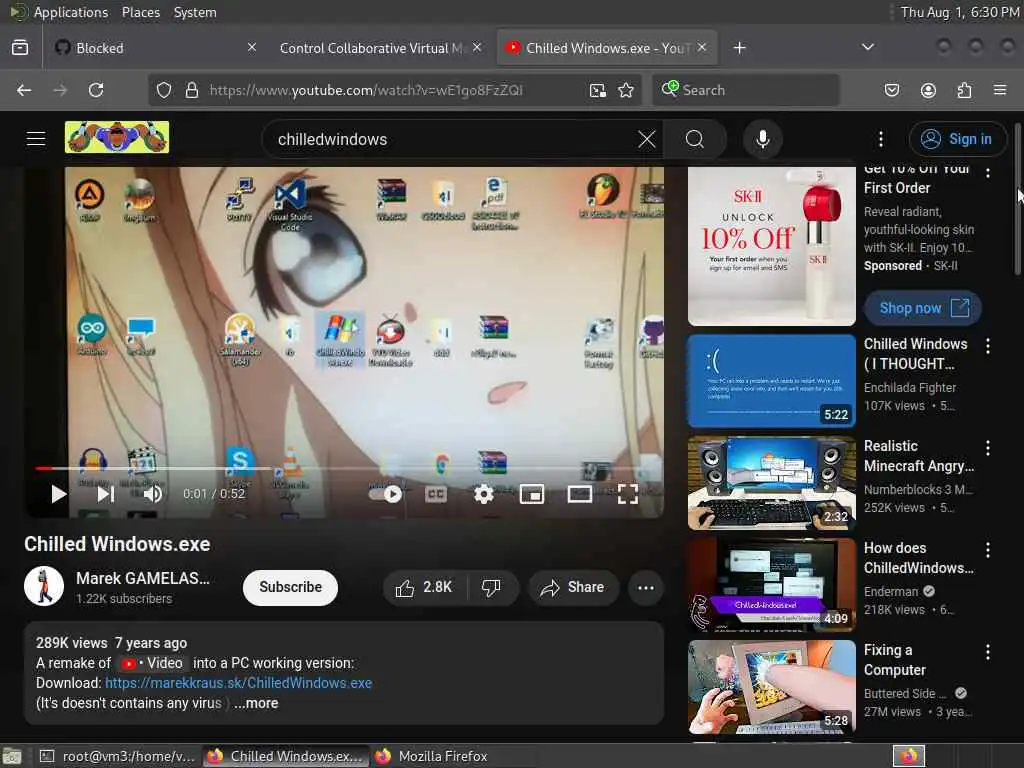Open the Extensions puzzle icon

(964, 90)
